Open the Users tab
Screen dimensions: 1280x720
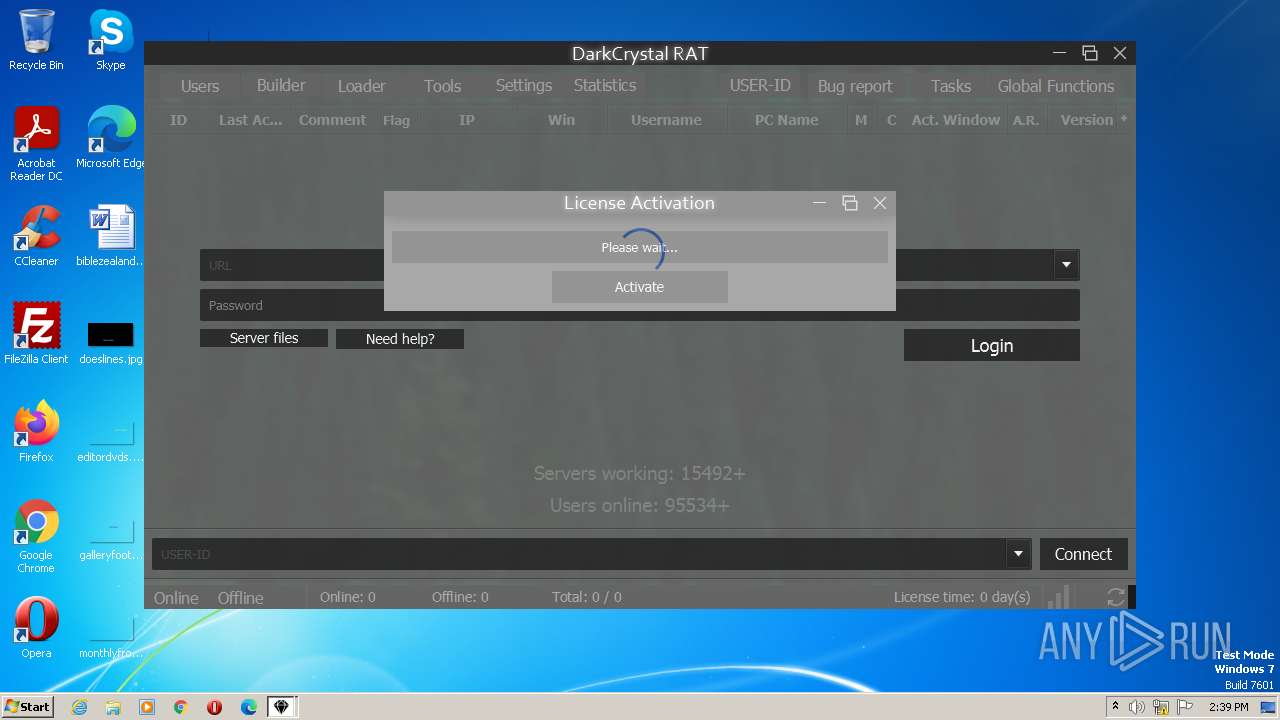(199, 86)
